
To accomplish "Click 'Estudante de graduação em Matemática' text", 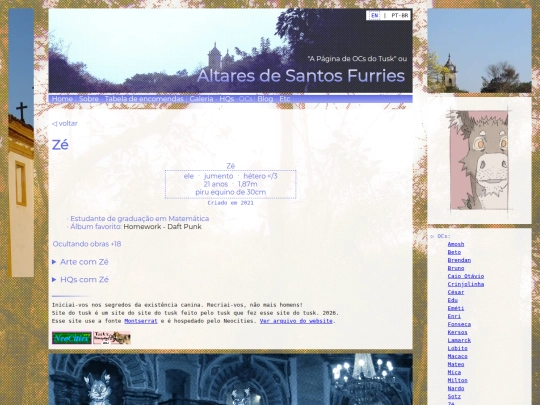I will click(139, 219).
